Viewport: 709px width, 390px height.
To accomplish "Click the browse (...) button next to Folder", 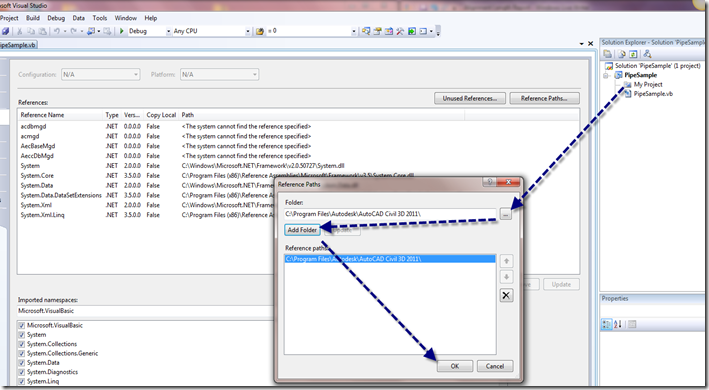I will click(506, 214).
